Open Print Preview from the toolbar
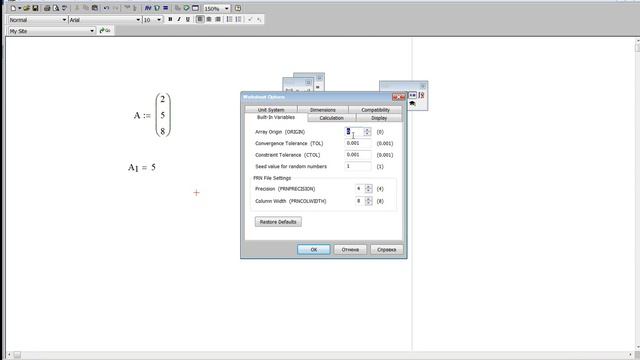The image size is (640, 360). pyautogui.click(x=56, y=8)
